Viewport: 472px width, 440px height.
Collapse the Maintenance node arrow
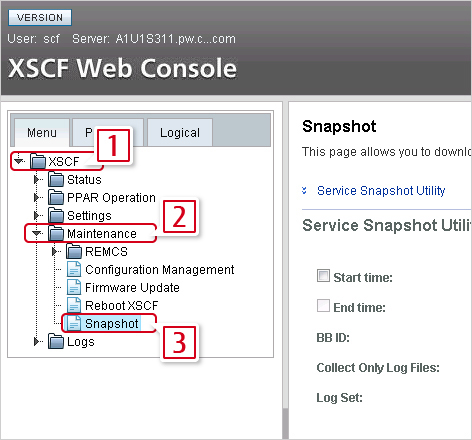37,233
